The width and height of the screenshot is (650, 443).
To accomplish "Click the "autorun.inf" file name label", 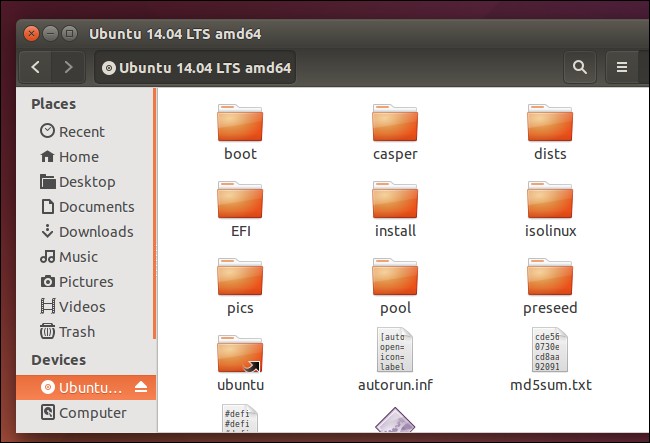I will point(395,385).
